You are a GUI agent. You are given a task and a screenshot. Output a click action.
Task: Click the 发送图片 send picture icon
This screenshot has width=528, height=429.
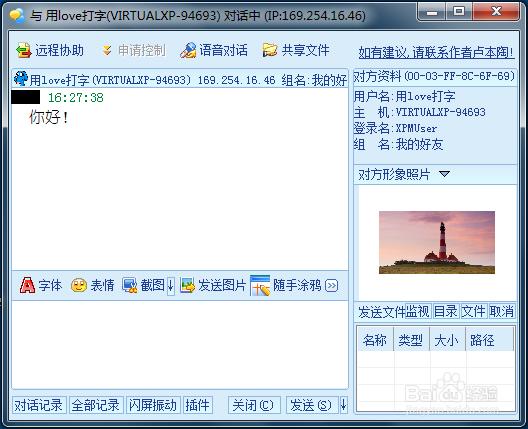pyautogui.click(x=187, y=285)
